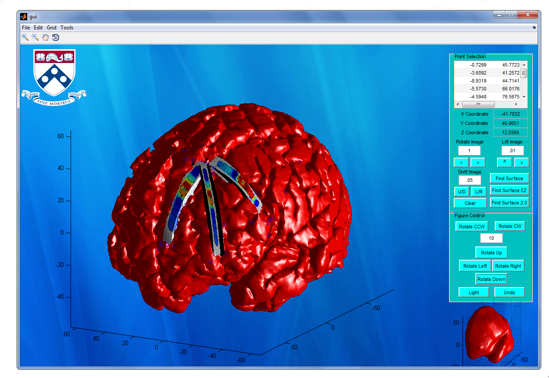Click the Shift Image value field
The image size is (549, 378).
pos(470,180)
